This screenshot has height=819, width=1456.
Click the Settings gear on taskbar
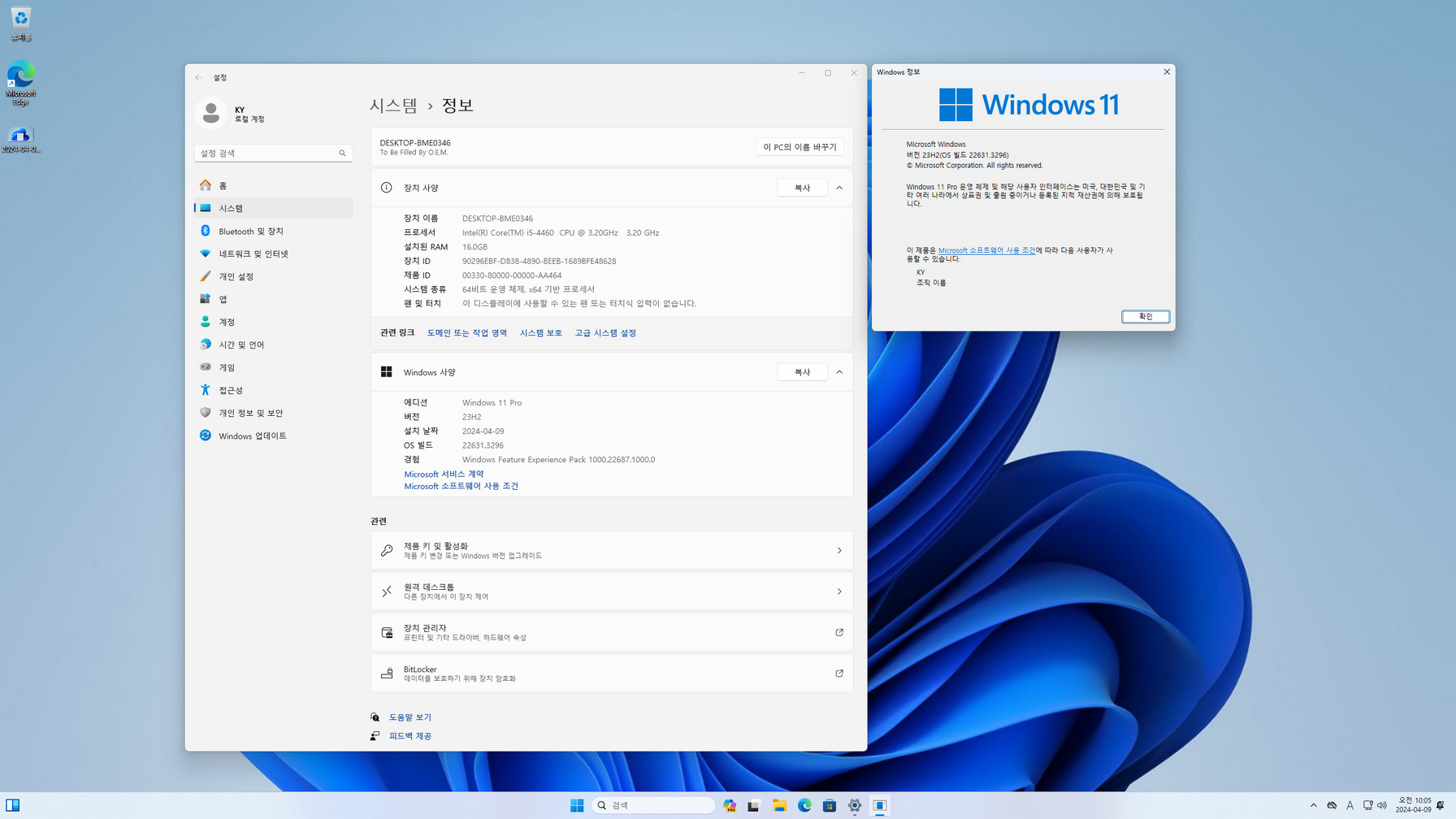855,805
